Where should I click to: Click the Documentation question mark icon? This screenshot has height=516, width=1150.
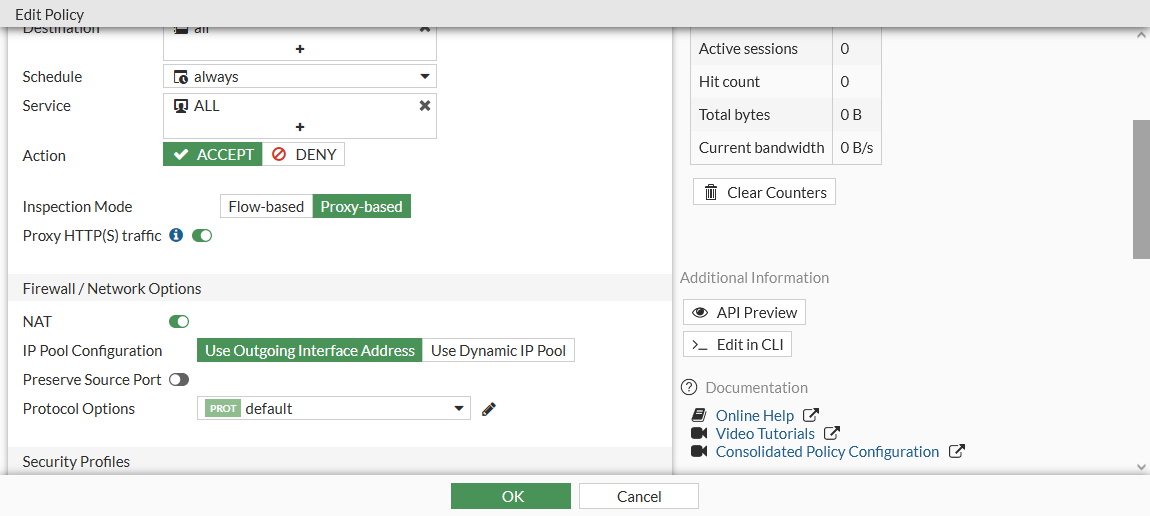[x=689, y=388]
